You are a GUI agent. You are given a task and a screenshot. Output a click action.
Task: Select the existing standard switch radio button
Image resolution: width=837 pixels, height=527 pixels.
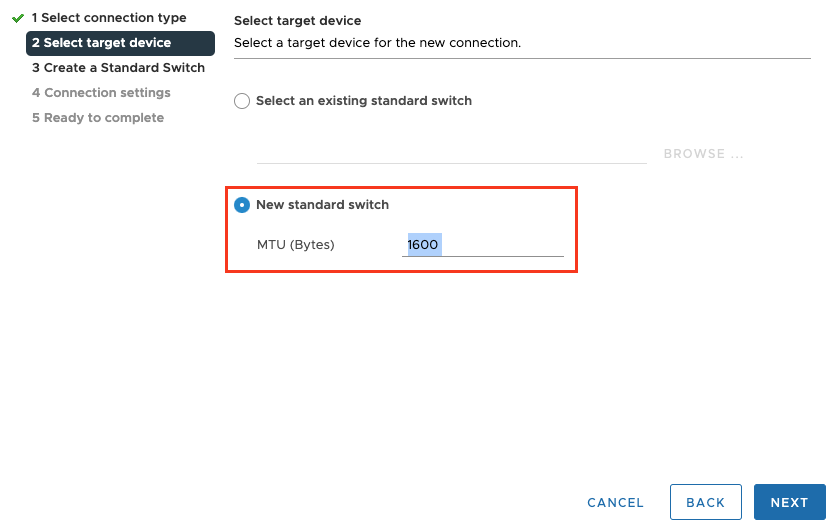pos(242,101)
